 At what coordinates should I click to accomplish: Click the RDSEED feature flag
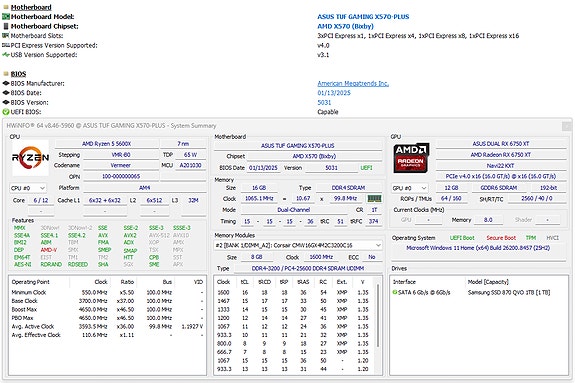pos(78,264)
